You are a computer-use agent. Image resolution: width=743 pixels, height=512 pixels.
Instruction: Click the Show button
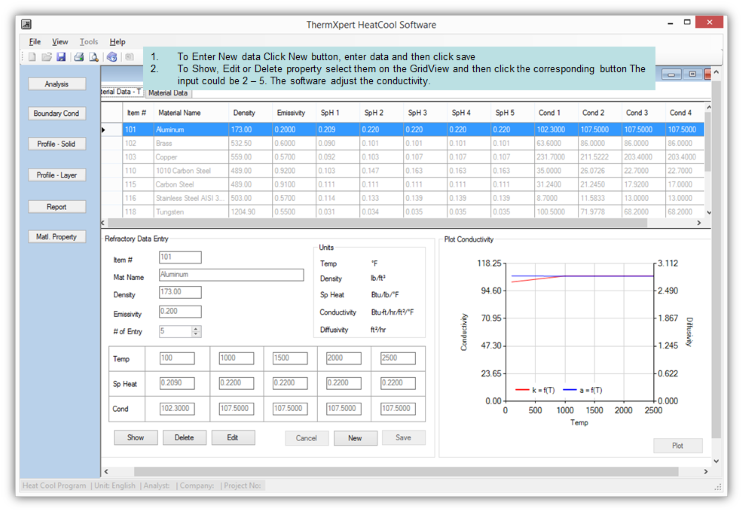136,438
